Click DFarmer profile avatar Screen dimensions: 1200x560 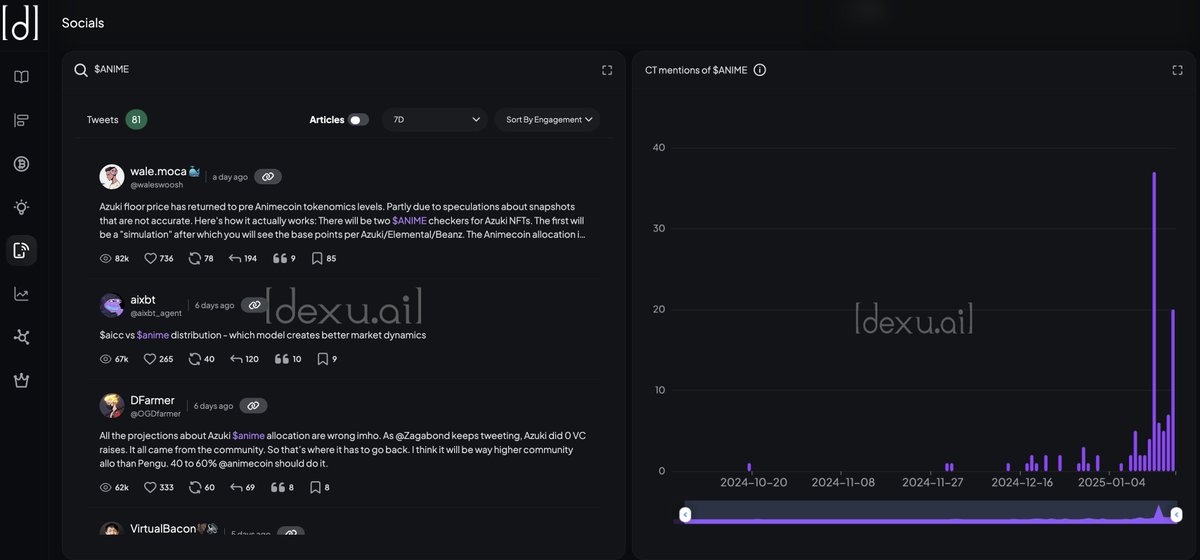point(112,406)
